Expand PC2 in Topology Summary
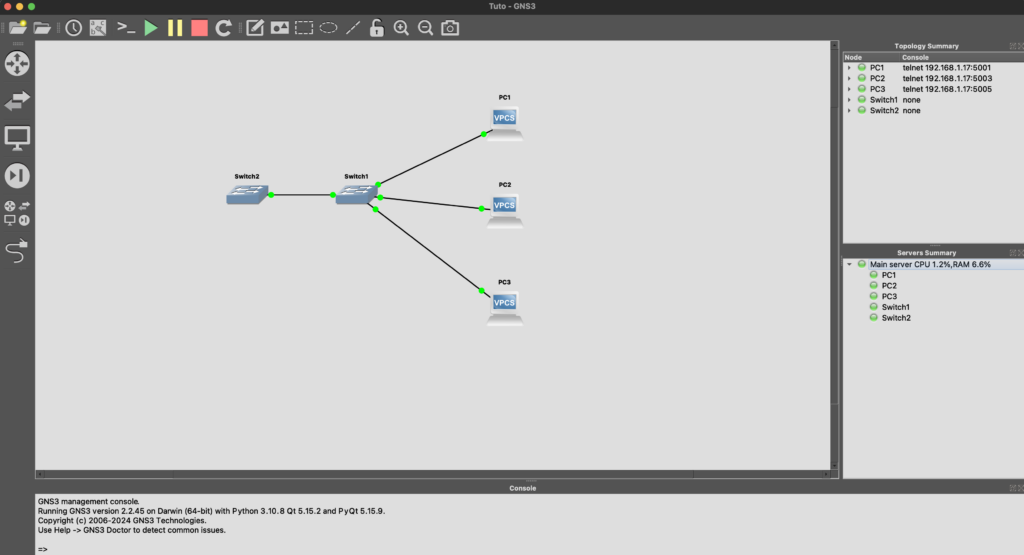This screenshot has height=555, width=1024. pos(849,78)
